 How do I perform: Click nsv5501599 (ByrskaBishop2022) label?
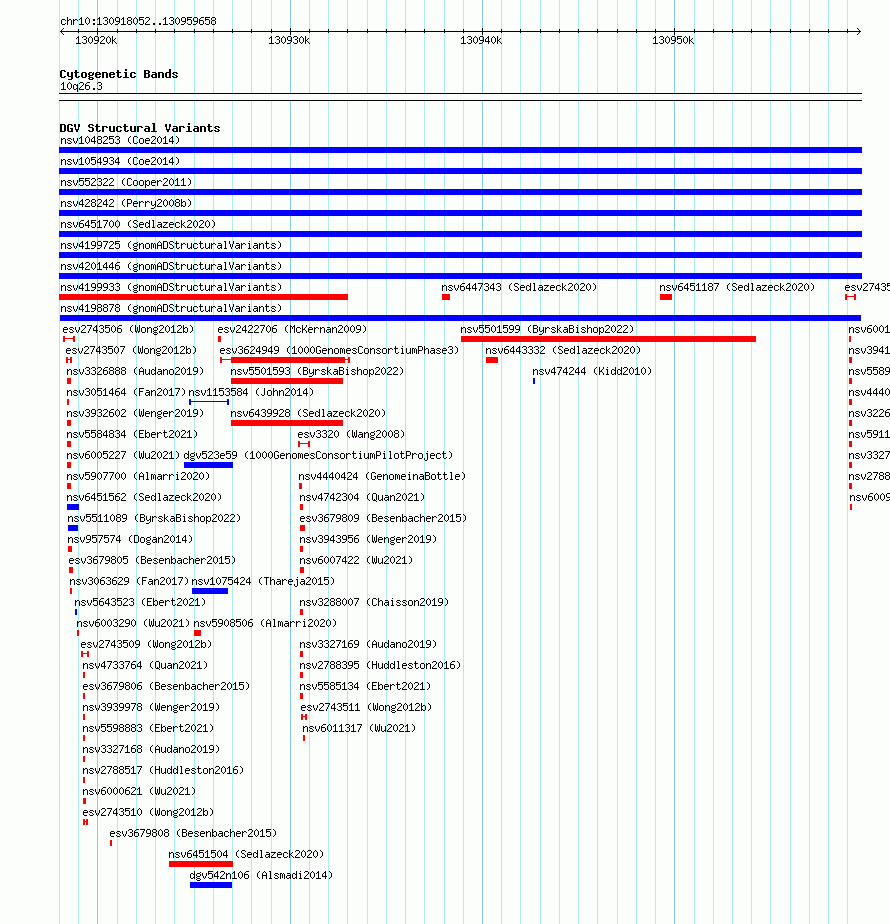coord(548,329)
